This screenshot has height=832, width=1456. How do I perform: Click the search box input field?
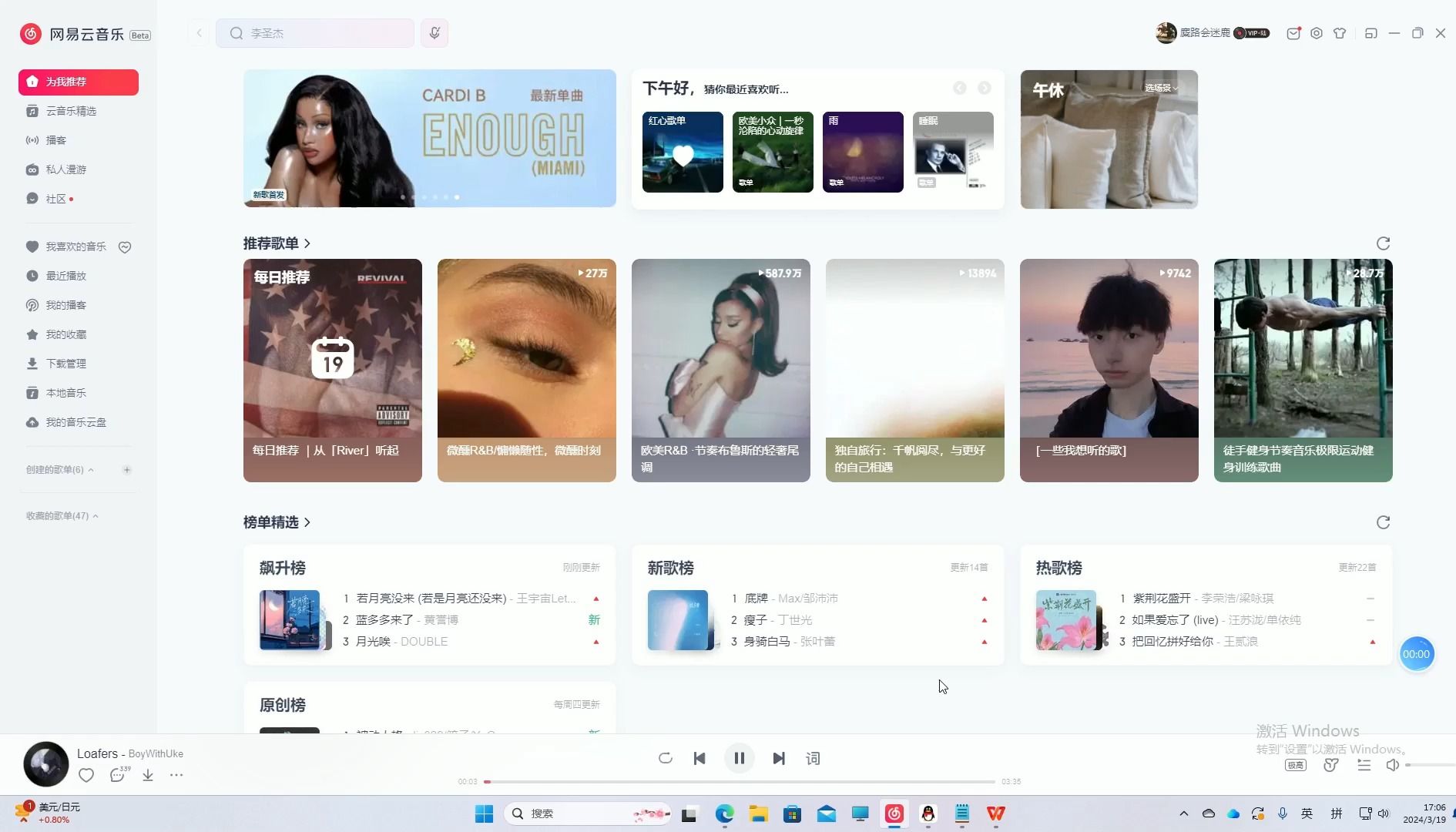coord(315,33)
